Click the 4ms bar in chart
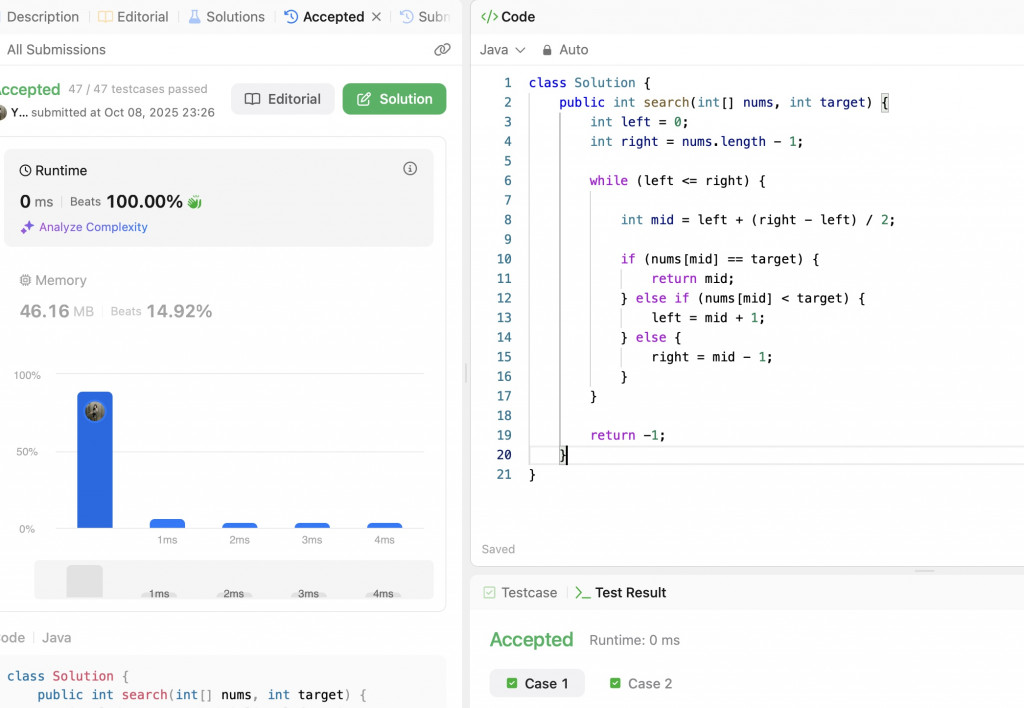Viewport: 1024px width, 708px height. click(x=385, y=525)
